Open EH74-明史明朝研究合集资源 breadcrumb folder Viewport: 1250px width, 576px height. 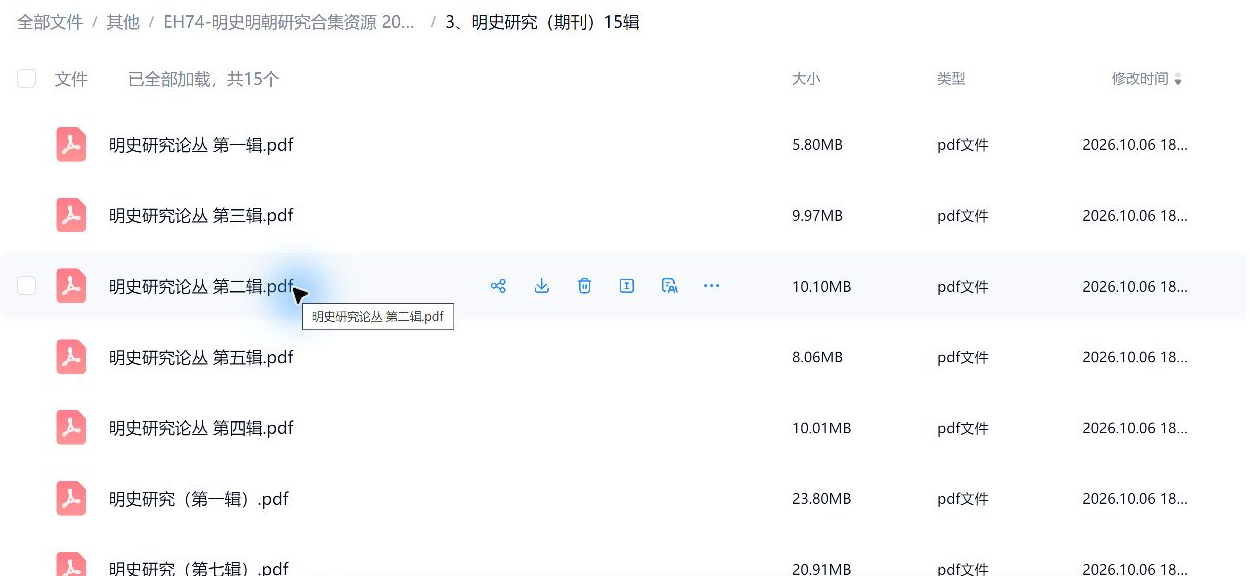point(289,22)
